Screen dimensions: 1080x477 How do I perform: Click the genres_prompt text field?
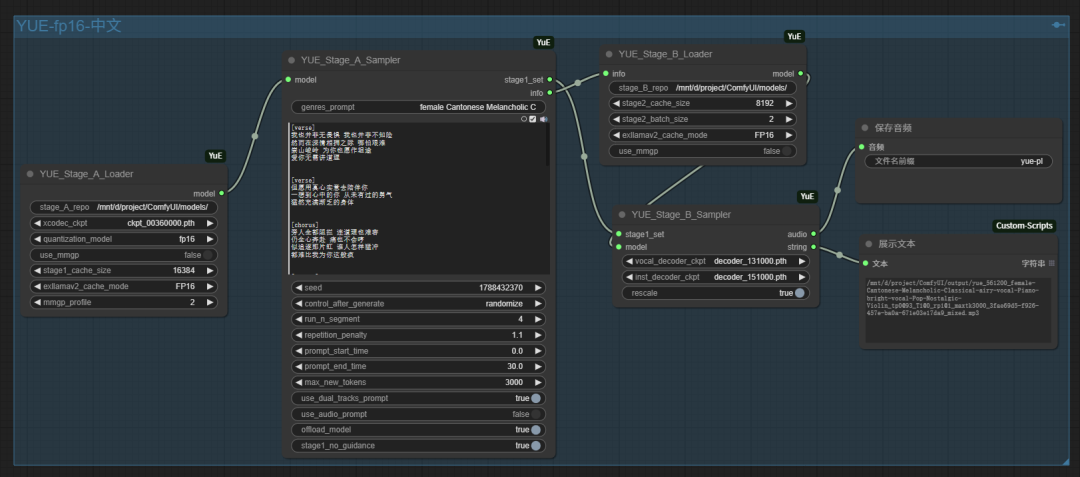419,107
